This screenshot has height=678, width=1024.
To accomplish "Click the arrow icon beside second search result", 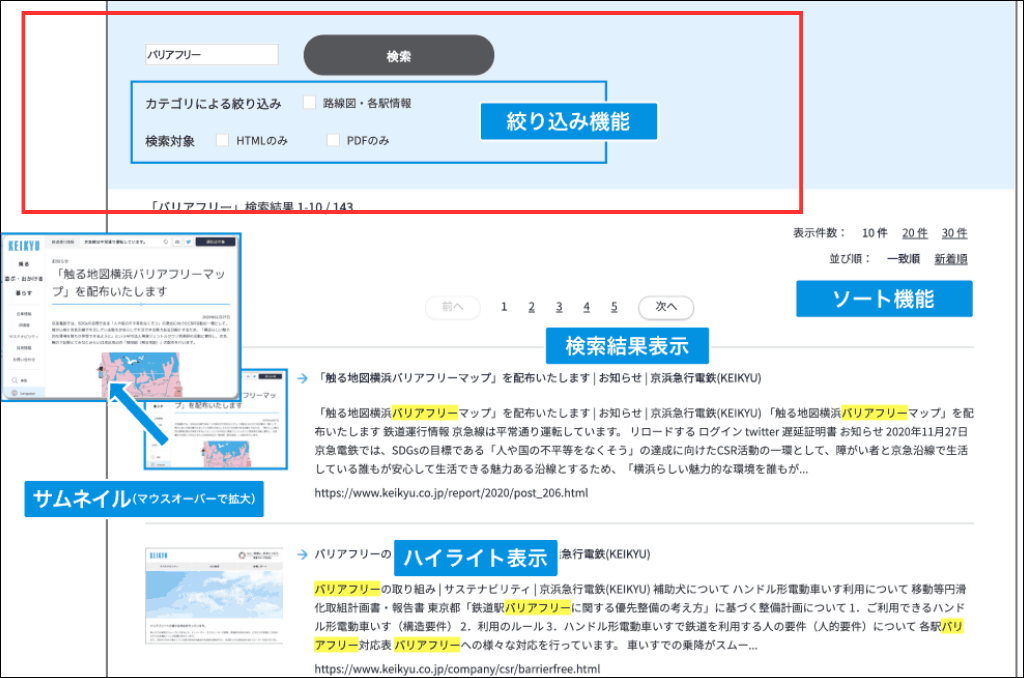I will pyautogui.click(x=301, y=554).
